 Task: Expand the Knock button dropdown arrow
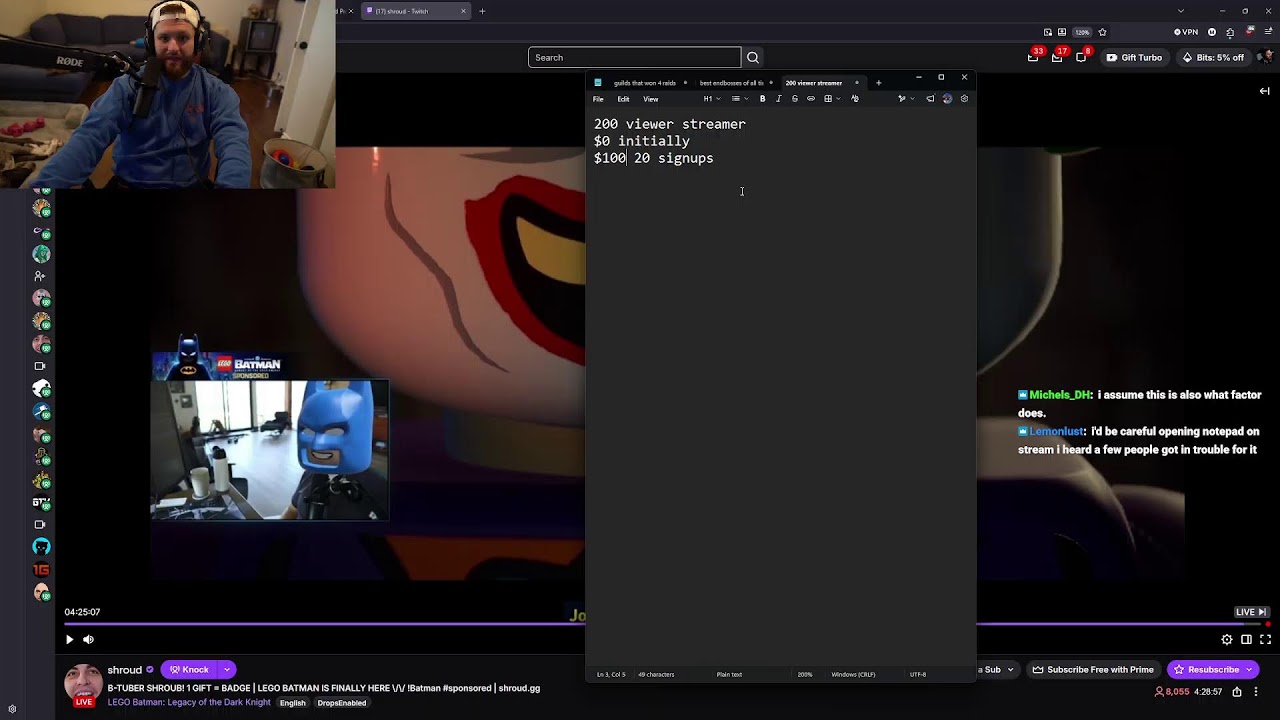click(x=227, y=670)
